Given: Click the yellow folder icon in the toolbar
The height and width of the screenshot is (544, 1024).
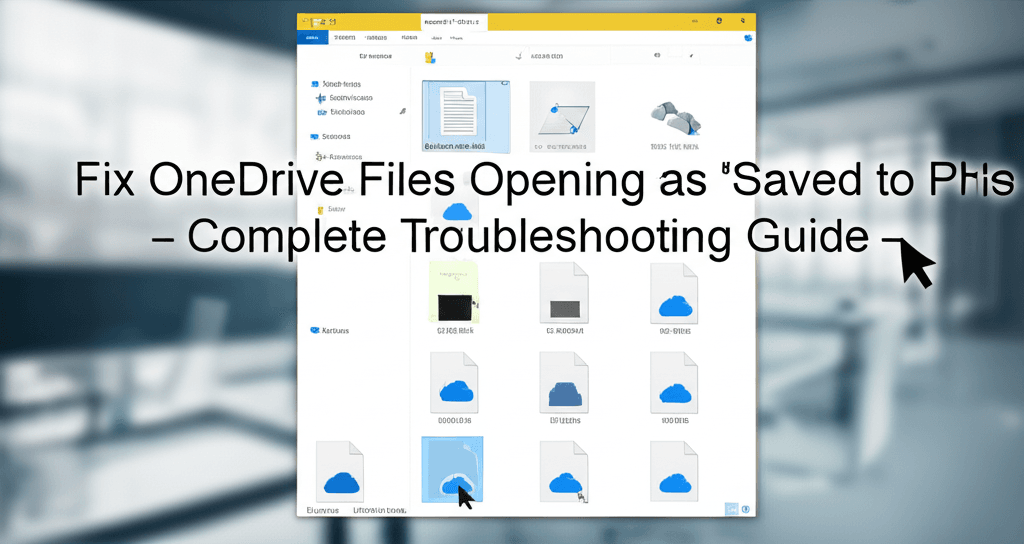Looking at the screenshot, I should (430, 57).
